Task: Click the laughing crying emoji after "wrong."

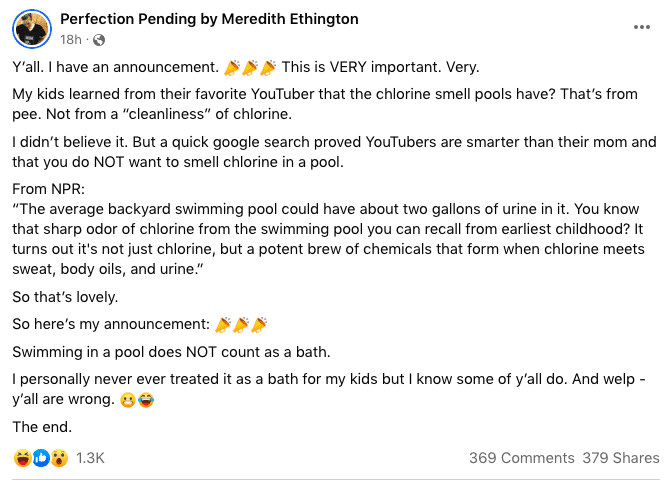Action: [x=146, y=400]
